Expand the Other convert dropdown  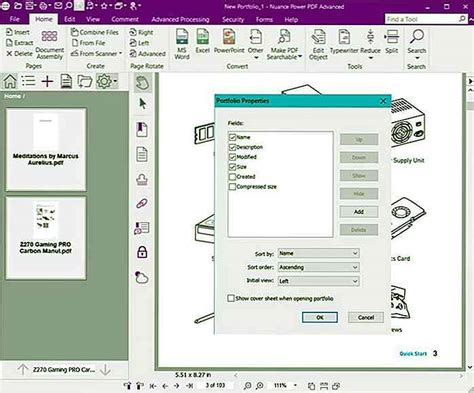(256, 58)
